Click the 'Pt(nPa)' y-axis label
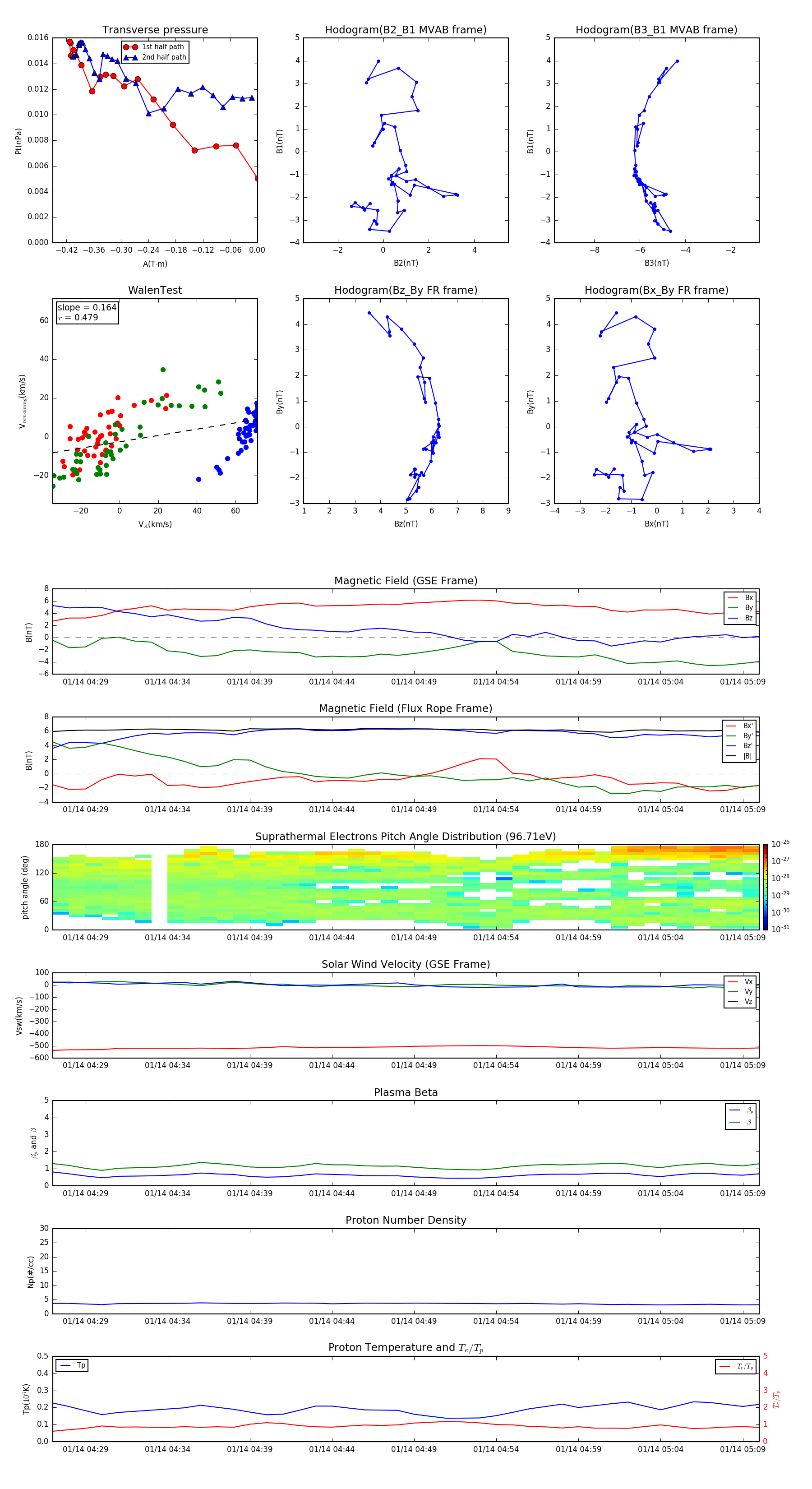This screenshot has width=812, height=1489. pos(18,141)
